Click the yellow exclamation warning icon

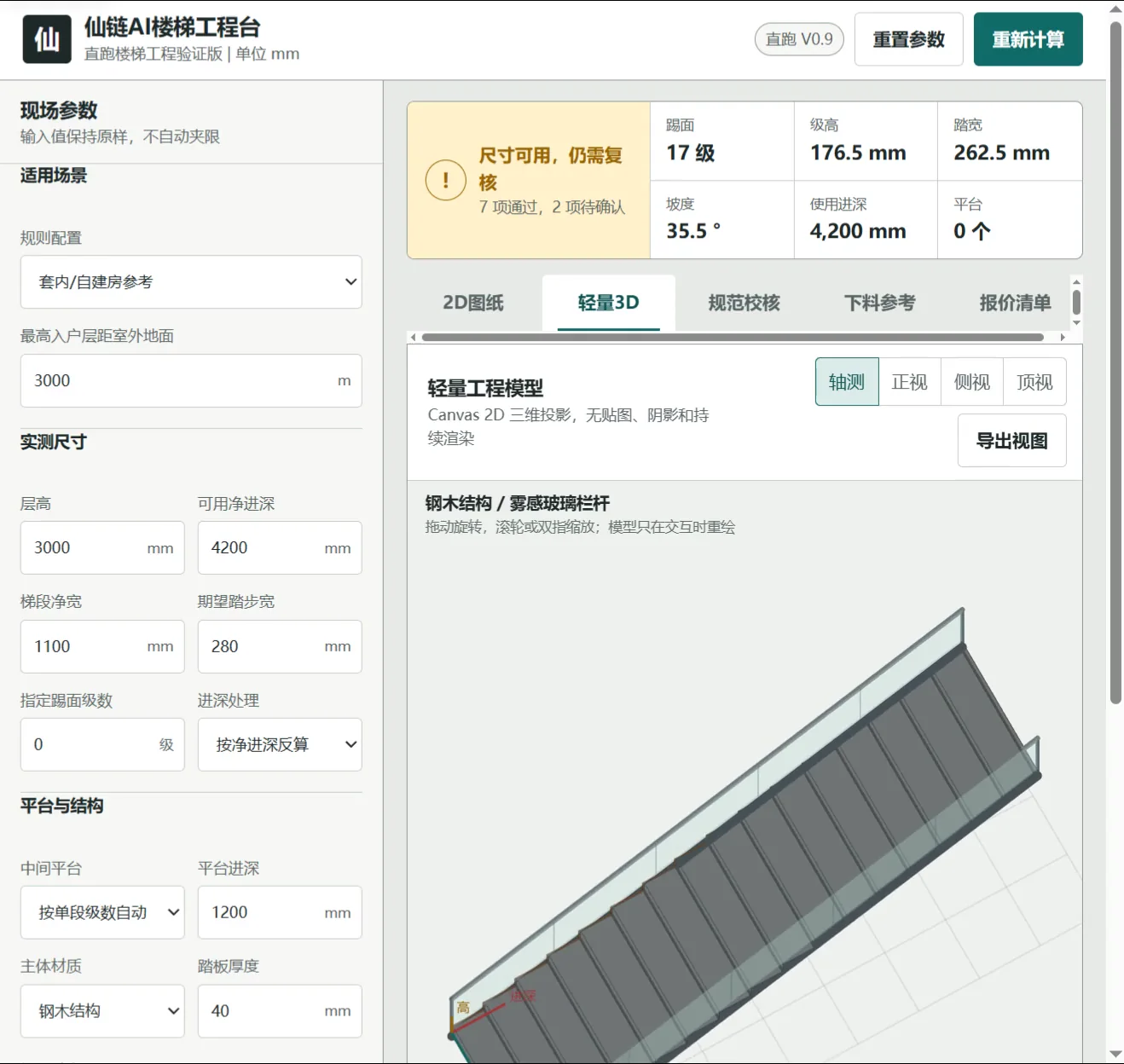(x=445, y=180)
